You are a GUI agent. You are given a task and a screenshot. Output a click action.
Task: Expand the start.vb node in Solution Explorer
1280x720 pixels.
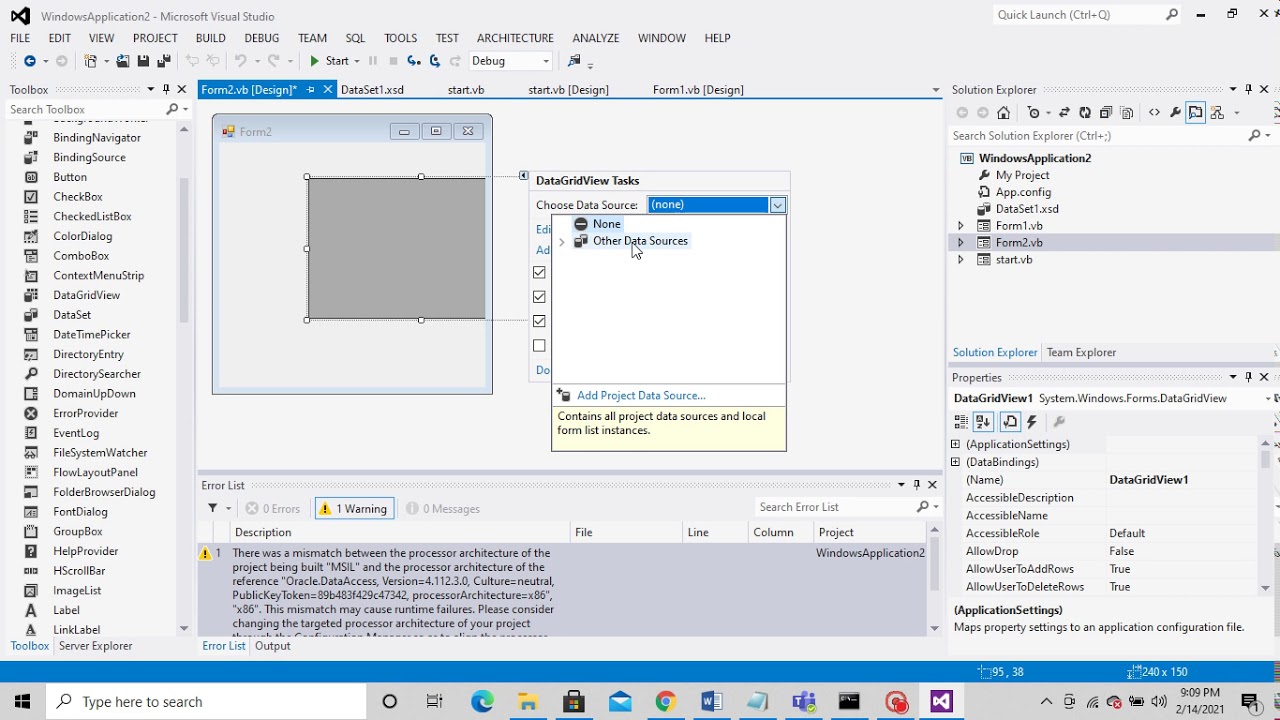961,260
